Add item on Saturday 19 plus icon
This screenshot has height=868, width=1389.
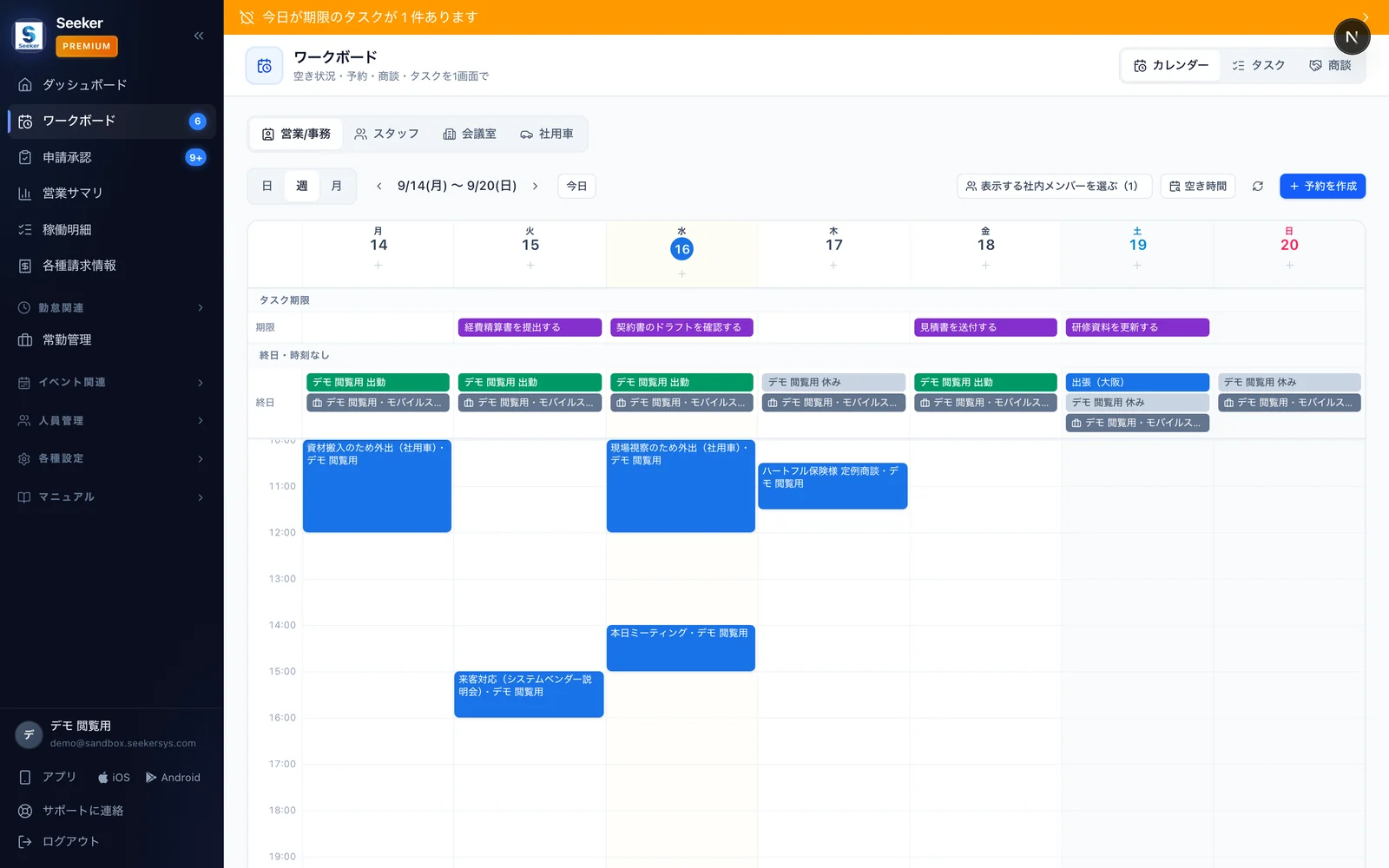point(1137,266)
